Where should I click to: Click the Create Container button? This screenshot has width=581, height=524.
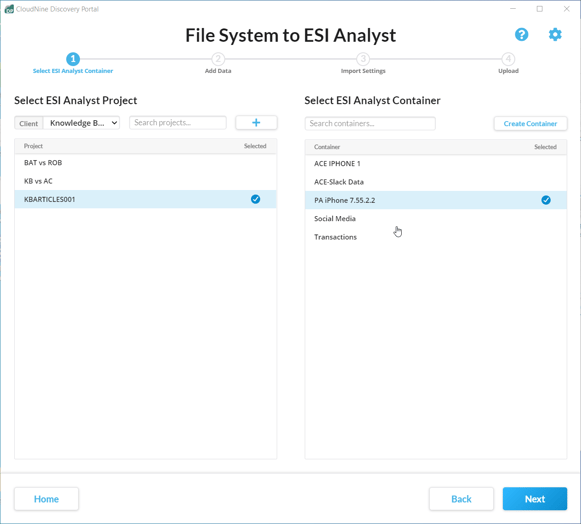coord(530,123)
